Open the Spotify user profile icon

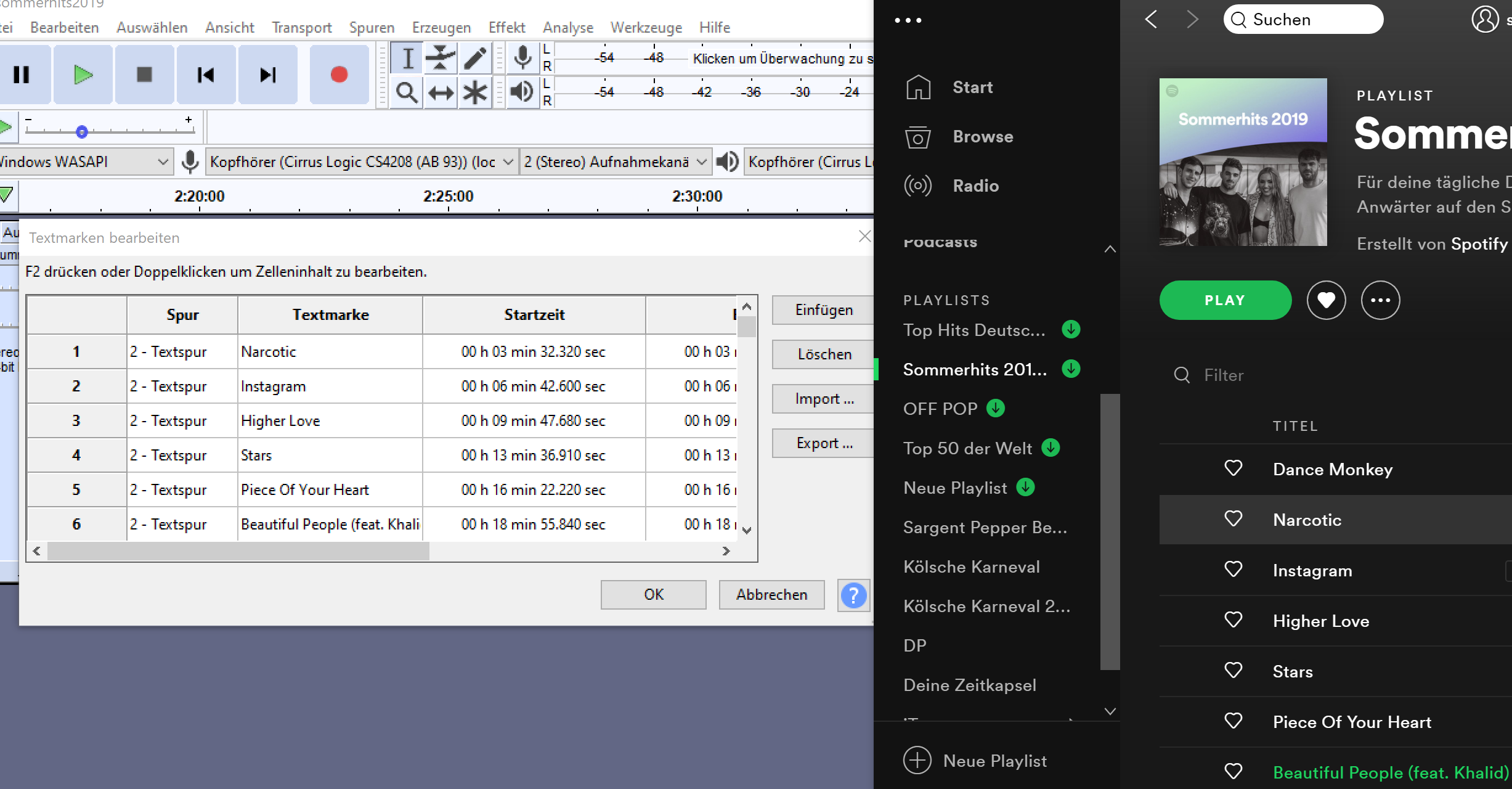(x=1485, y=20)
